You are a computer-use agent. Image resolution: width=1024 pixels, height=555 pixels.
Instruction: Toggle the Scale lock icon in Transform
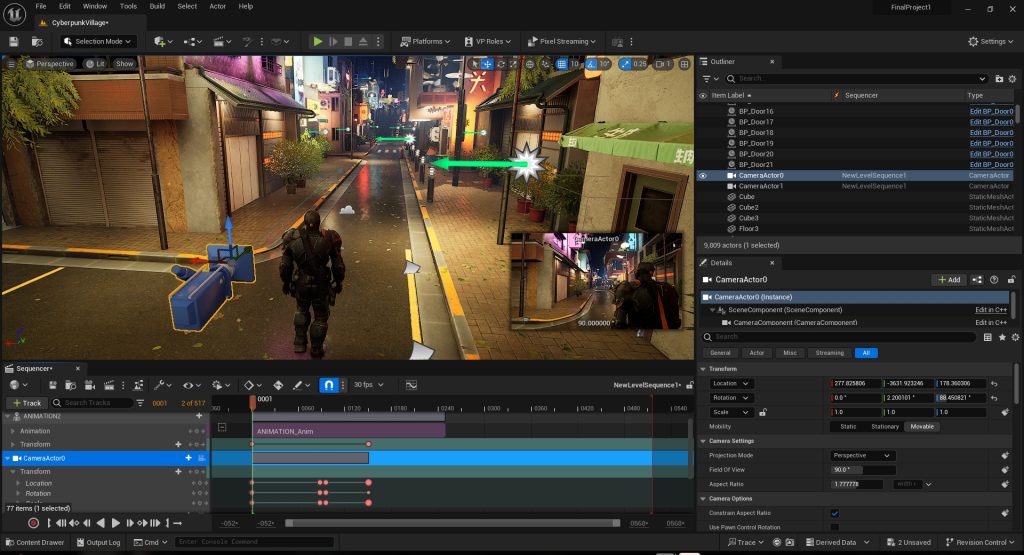click(x=762, y=412)
